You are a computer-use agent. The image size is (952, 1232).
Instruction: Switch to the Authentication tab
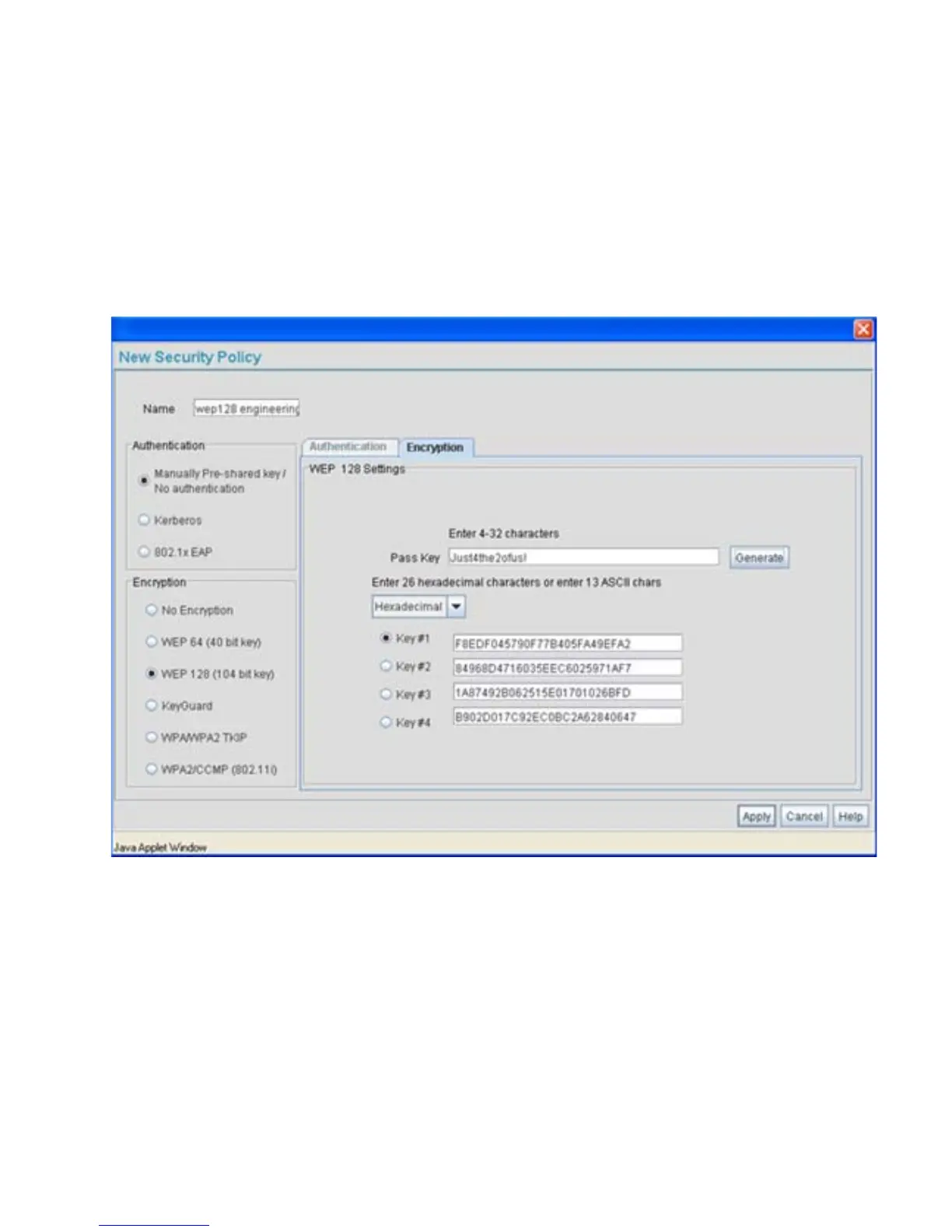[x=348, y=446]
